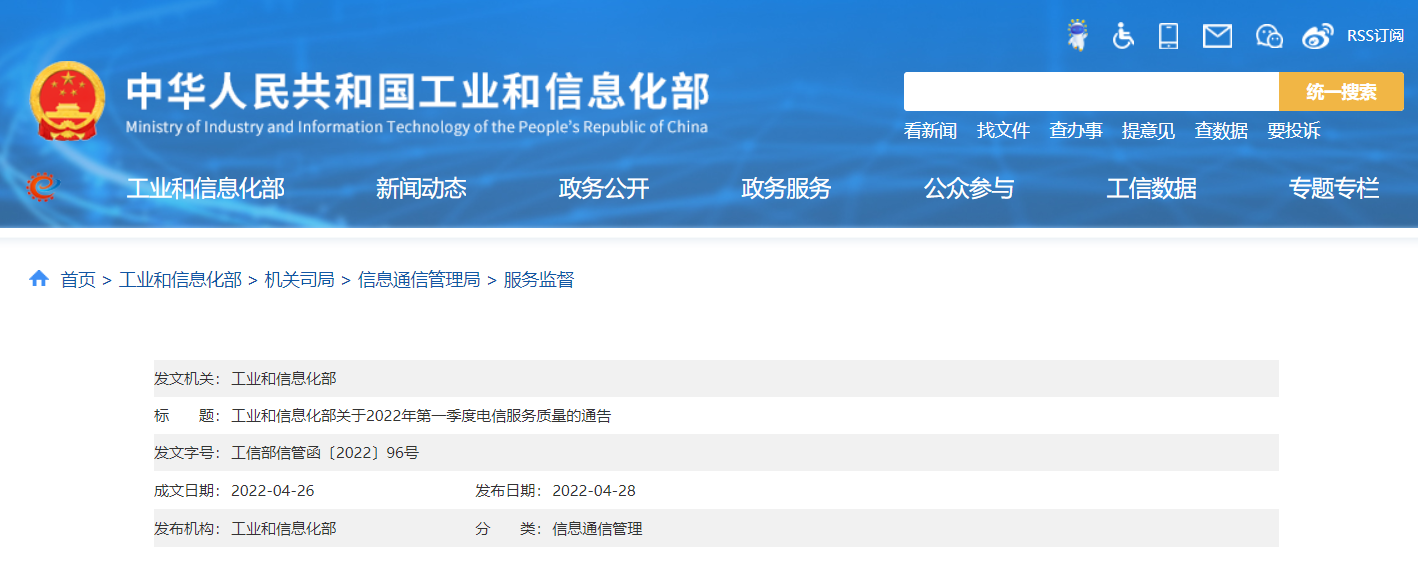This screenshot has height=571, width=1418.
Task: Open the WeChat icon in header
Action: 1269,36
